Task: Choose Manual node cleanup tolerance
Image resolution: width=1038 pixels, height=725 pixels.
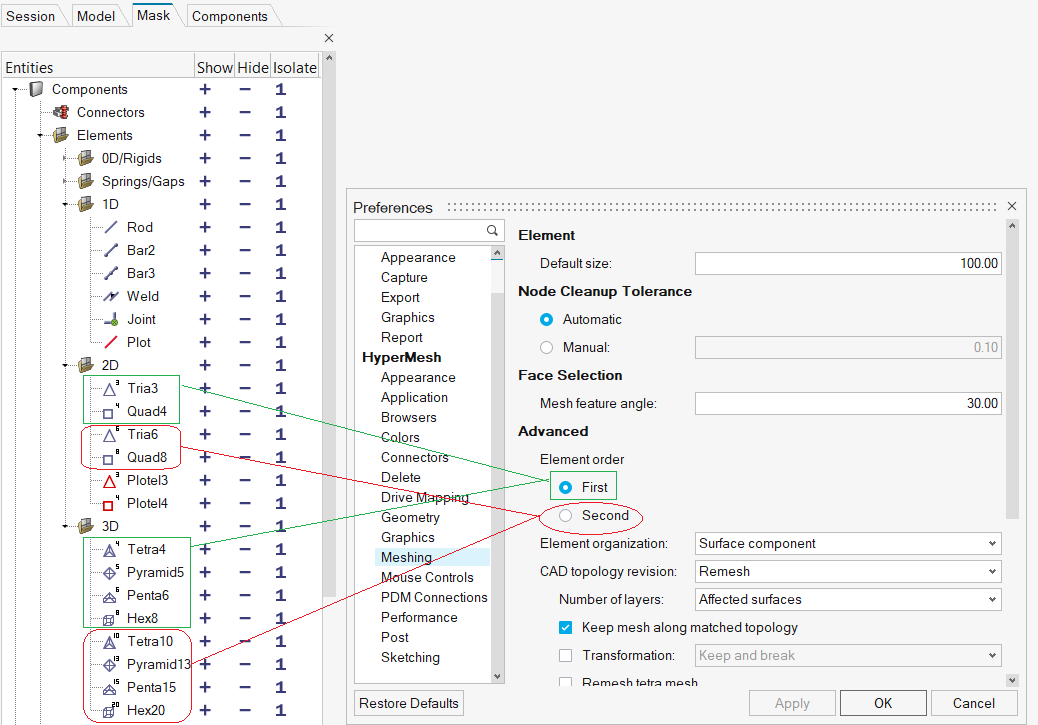Action: [546, 348]
